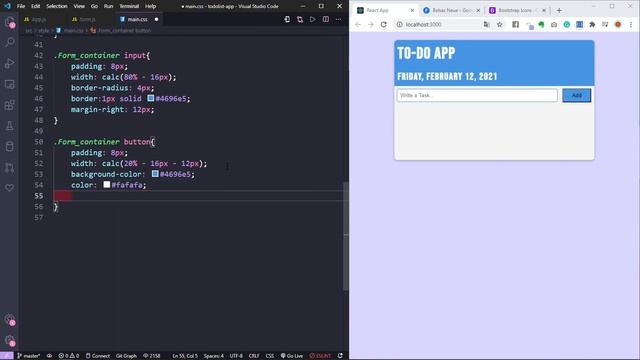
Task: Open Git Graph from status bar
Action: pos(126,356)
